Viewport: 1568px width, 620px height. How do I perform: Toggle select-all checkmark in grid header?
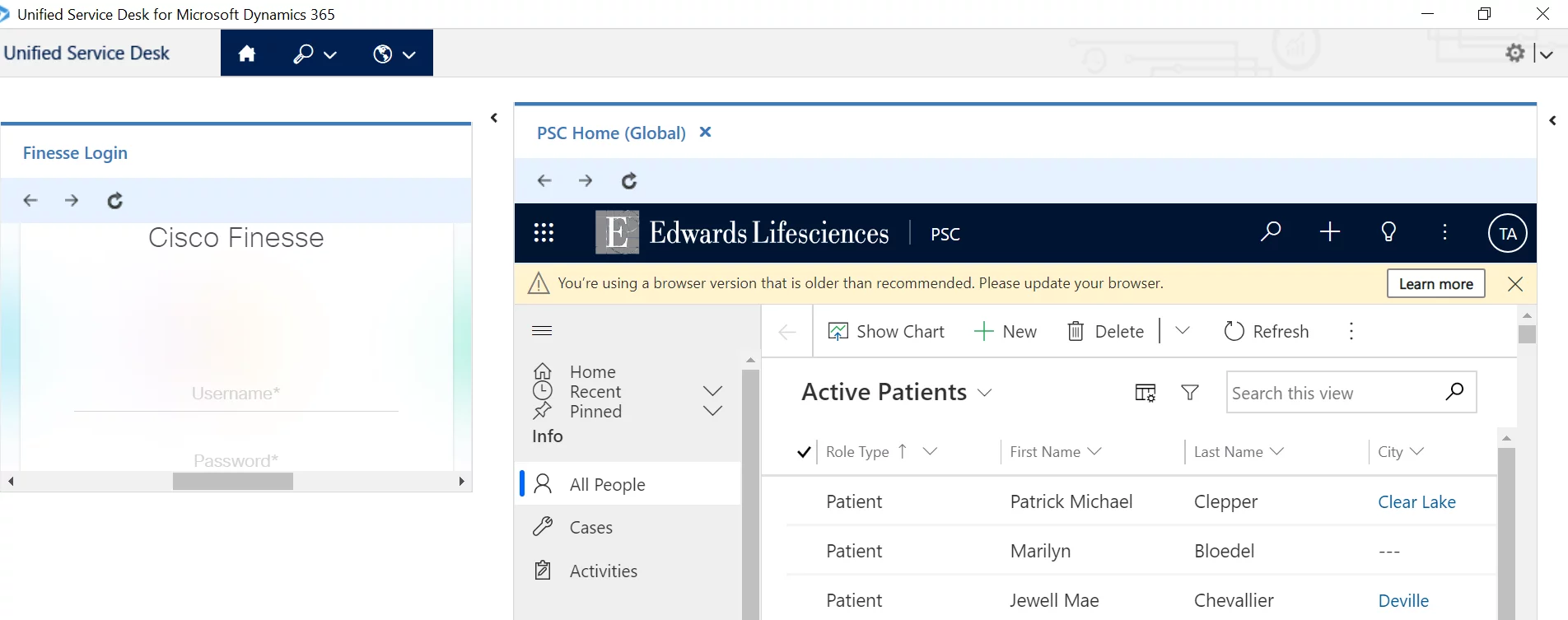click(x=805, y=452)
